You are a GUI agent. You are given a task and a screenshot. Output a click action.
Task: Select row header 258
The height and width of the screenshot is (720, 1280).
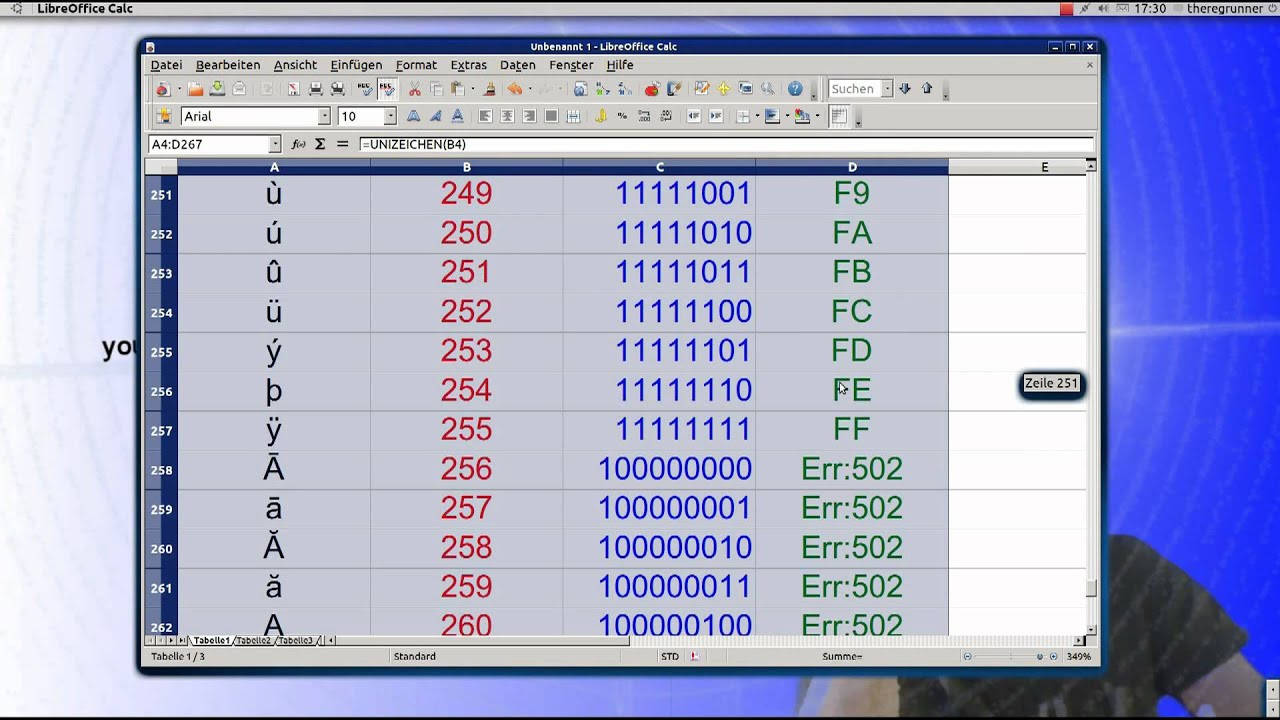point(161,470)
